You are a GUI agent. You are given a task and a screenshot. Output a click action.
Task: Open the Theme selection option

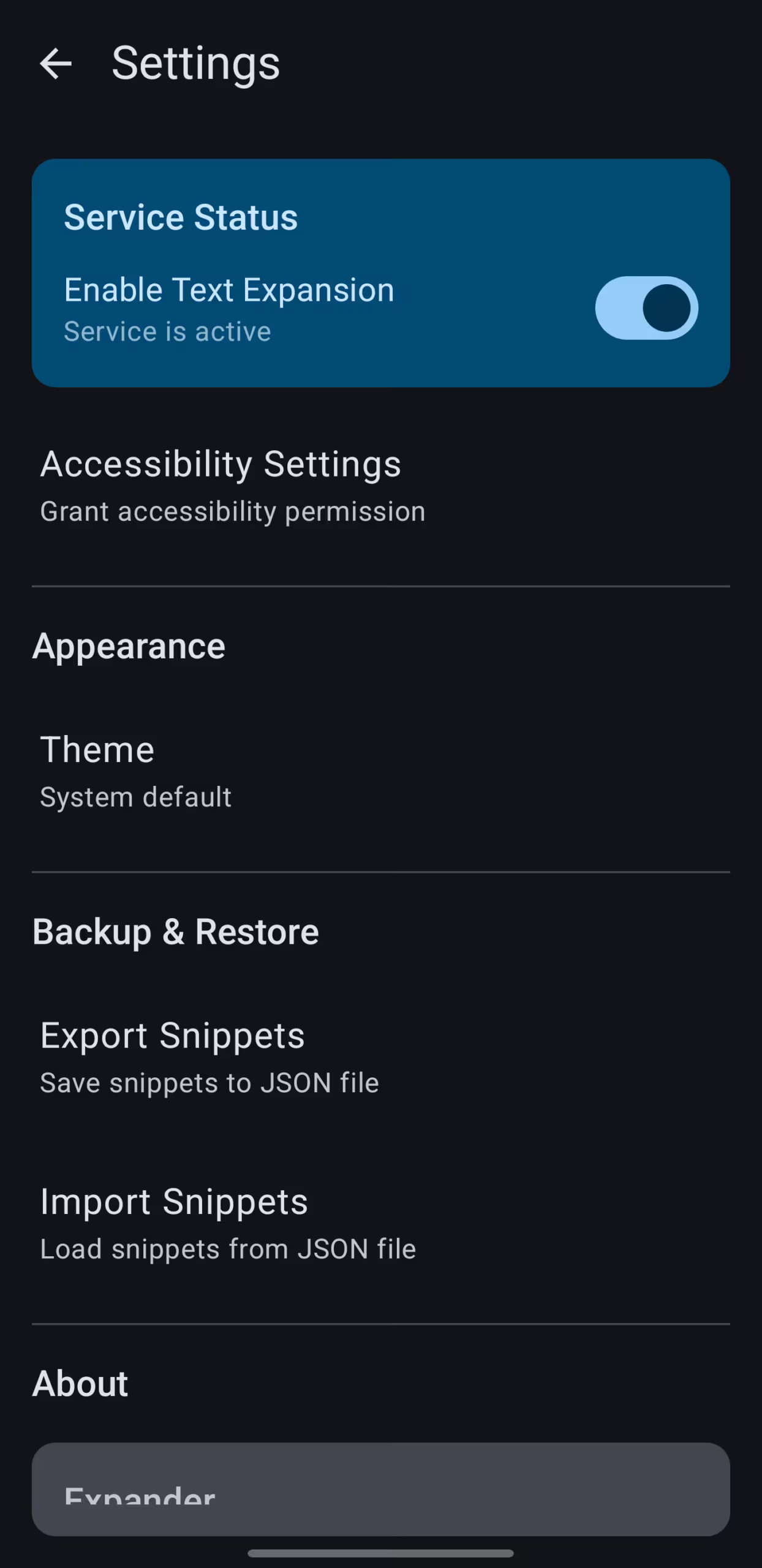[x=381, y=772]
